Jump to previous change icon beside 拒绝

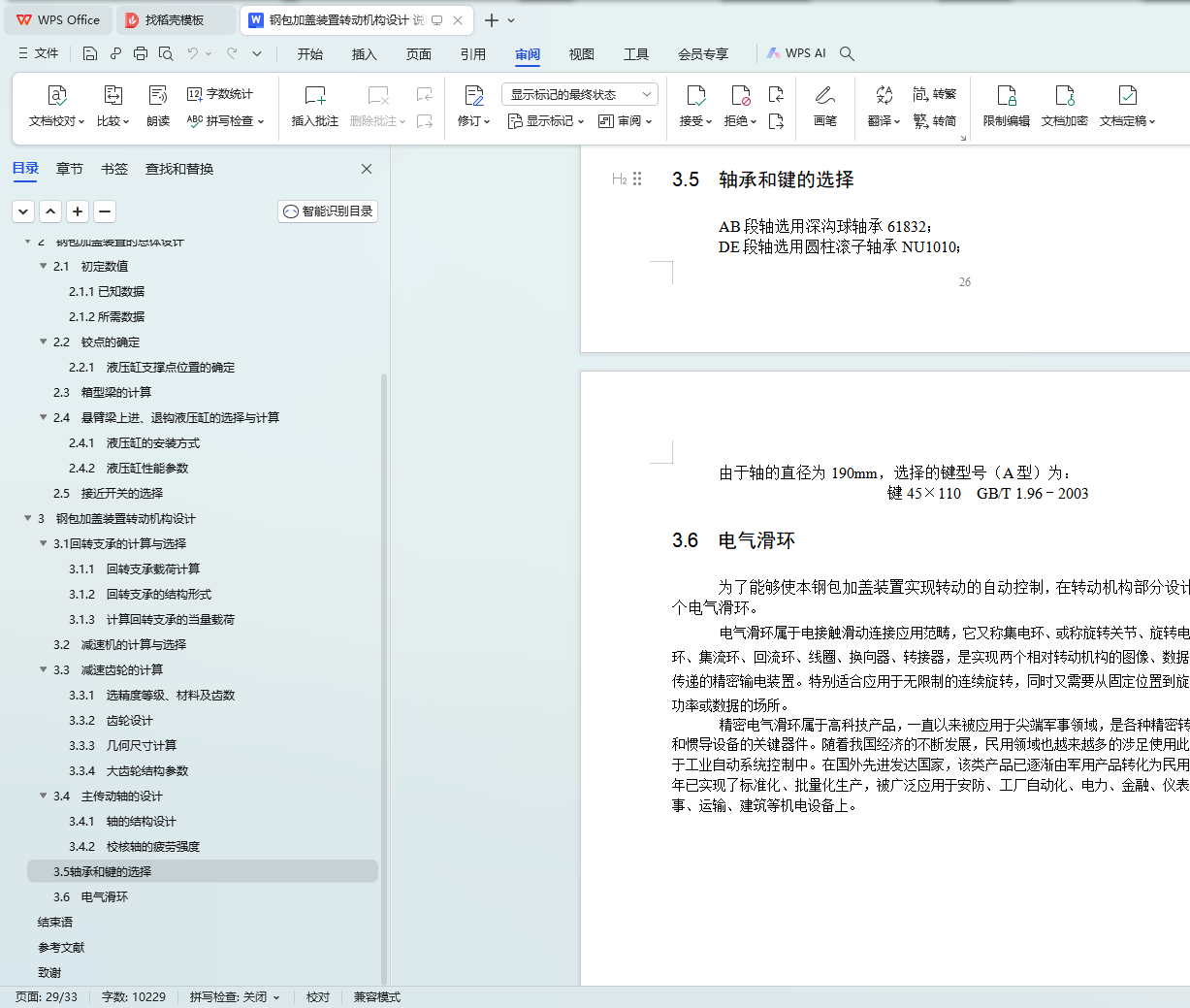click(776, 94)
